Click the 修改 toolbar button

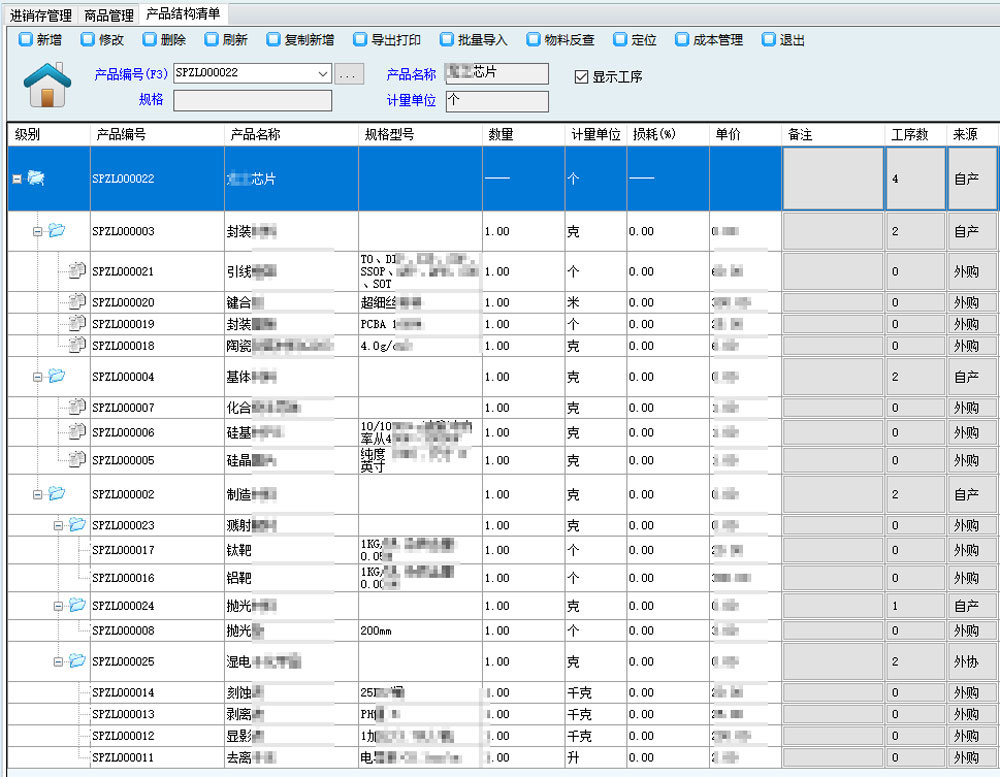(x=103, y=40)
